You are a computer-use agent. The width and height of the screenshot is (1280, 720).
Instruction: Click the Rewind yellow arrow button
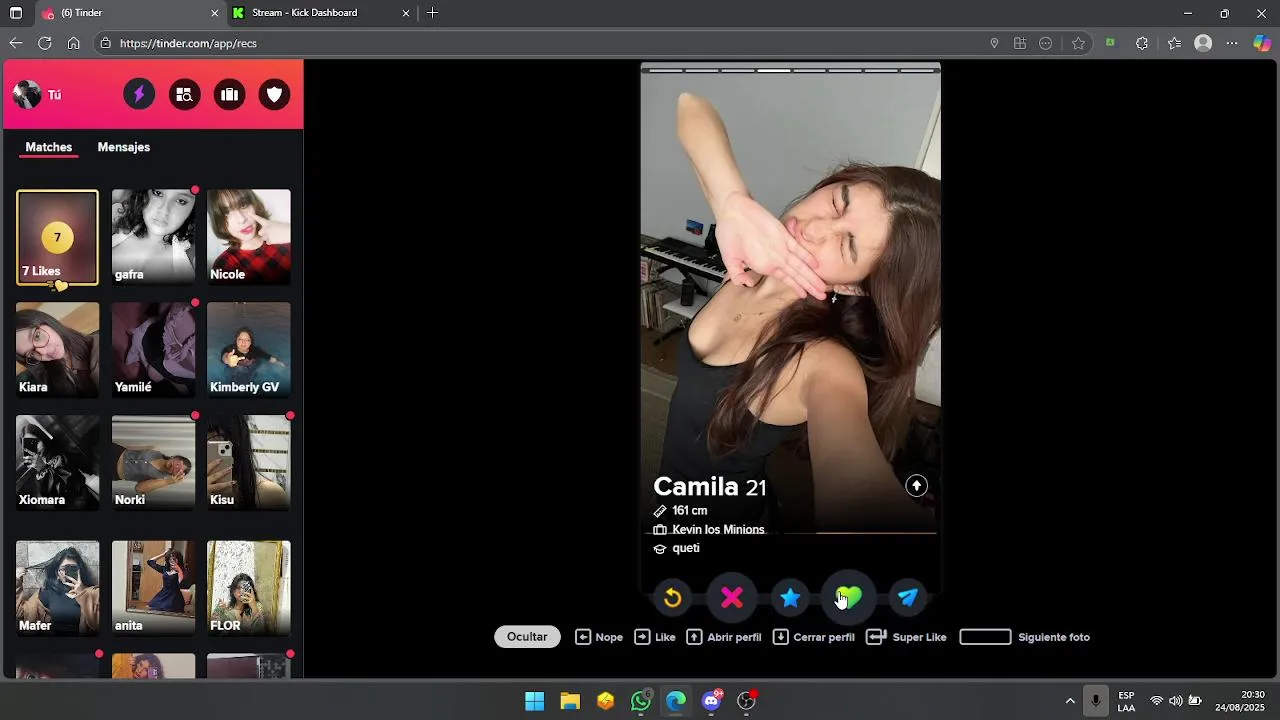672,598
